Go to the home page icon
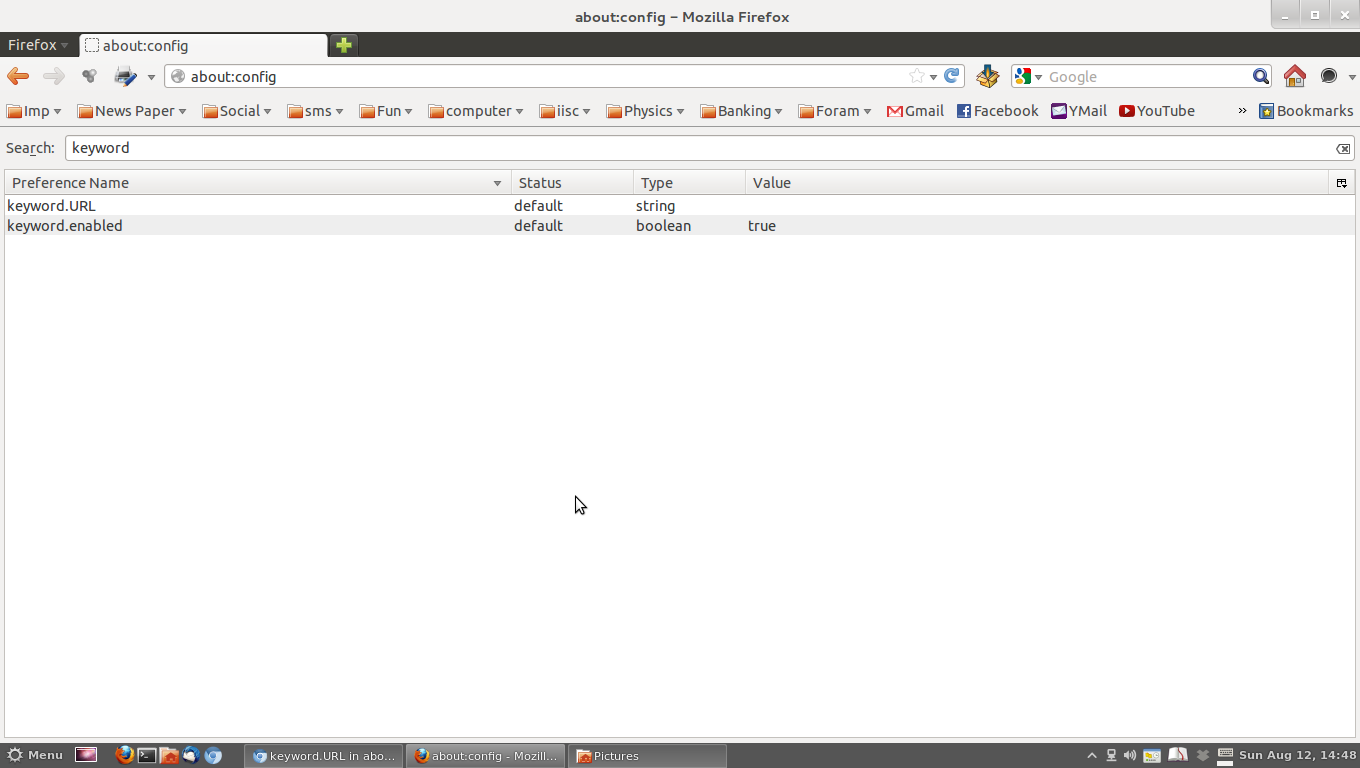This screenshot has height=768, width=1360. pyautogui.click(x=1295, y=76)
